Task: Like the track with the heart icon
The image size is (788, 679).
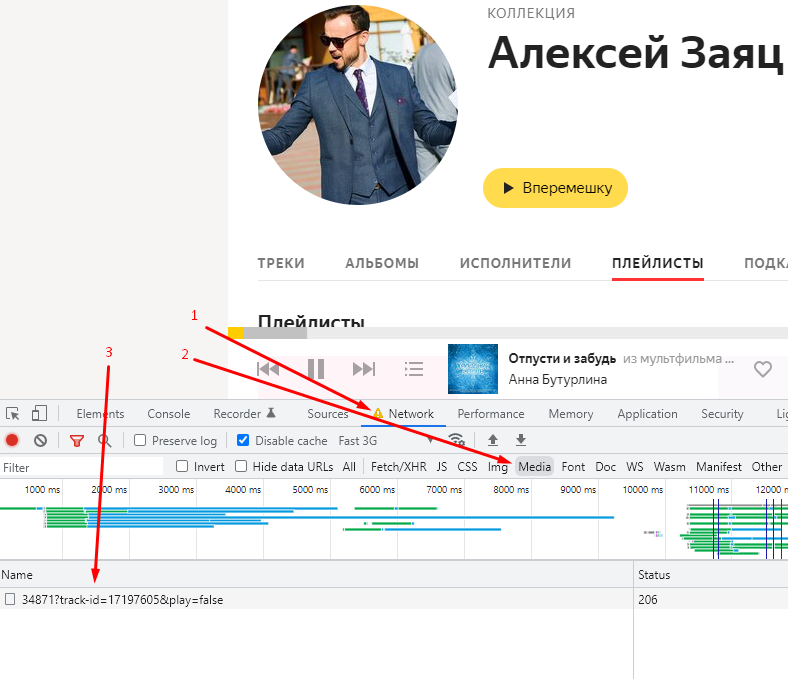Action: click(x=763, y=369)
